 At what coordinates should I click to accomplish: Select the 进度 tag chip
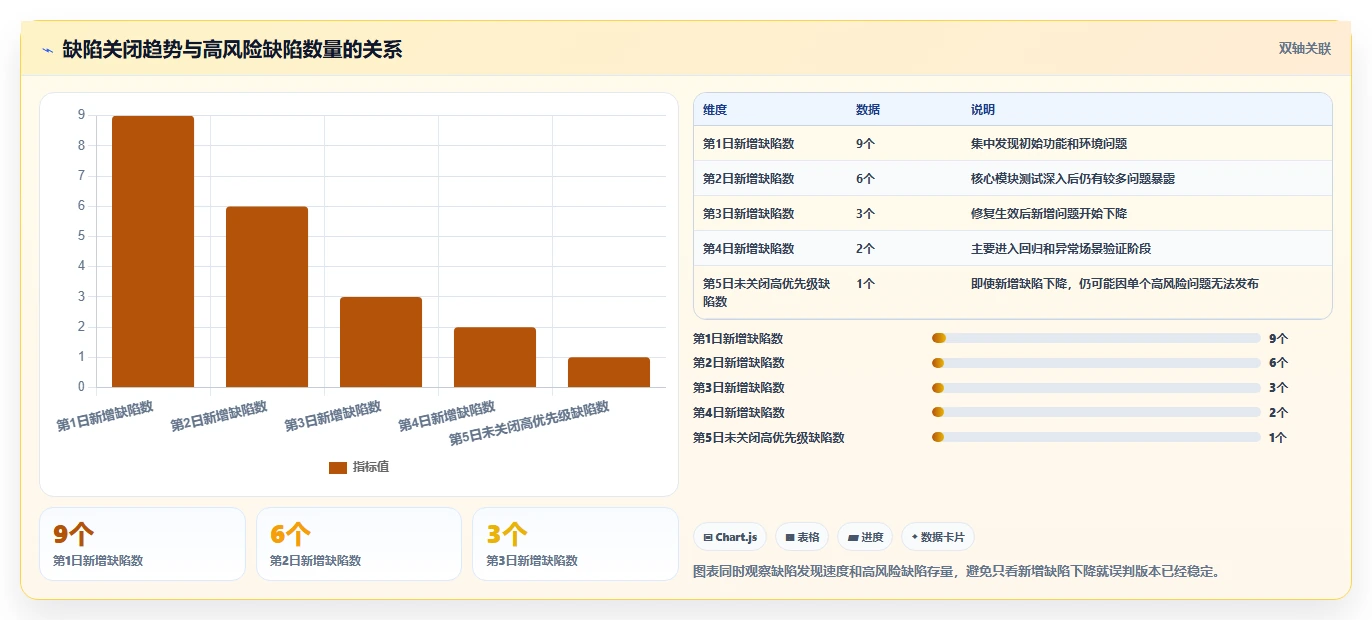(x=865, y=537)
